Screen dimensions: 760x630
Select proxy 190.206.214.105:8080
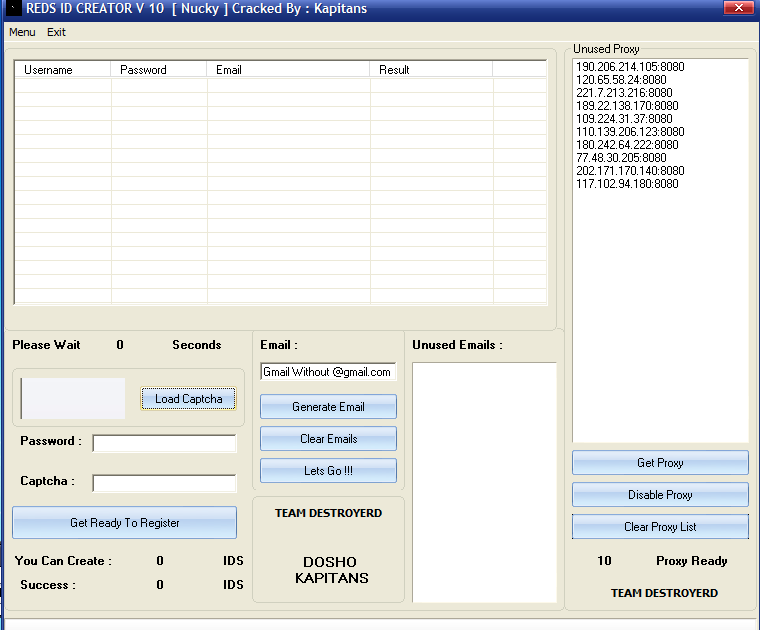tap(630, 67)
